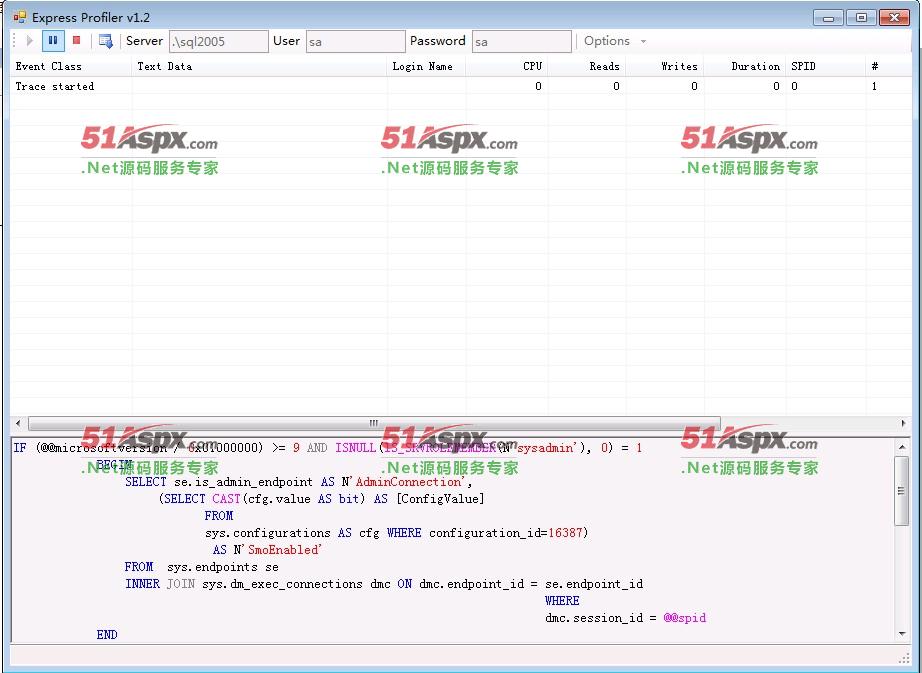This screenshot has height=673, width=922.
Task: Click the '16387' configuration id value
Action: (565, 533)
